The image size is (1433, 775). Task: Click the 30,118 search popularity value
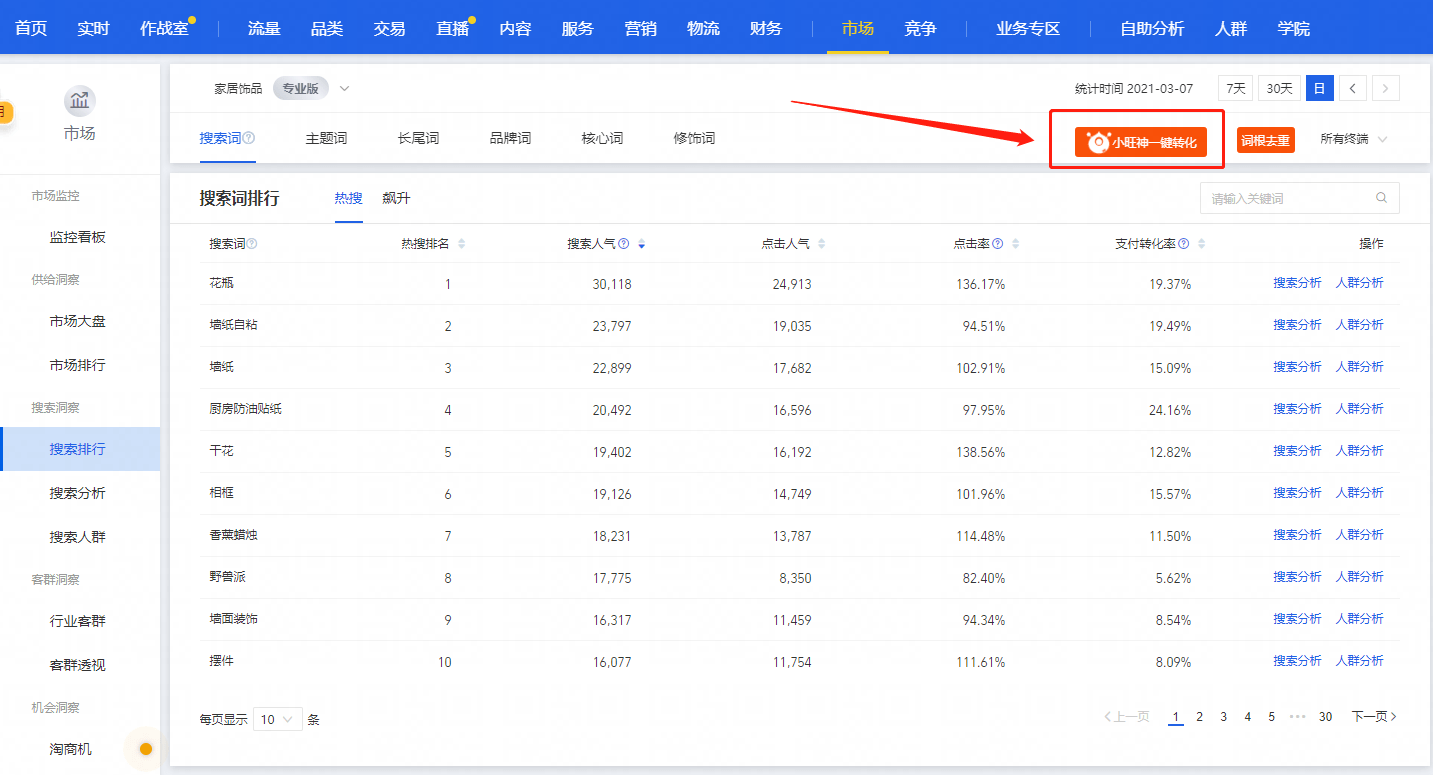tap(612, 284)
